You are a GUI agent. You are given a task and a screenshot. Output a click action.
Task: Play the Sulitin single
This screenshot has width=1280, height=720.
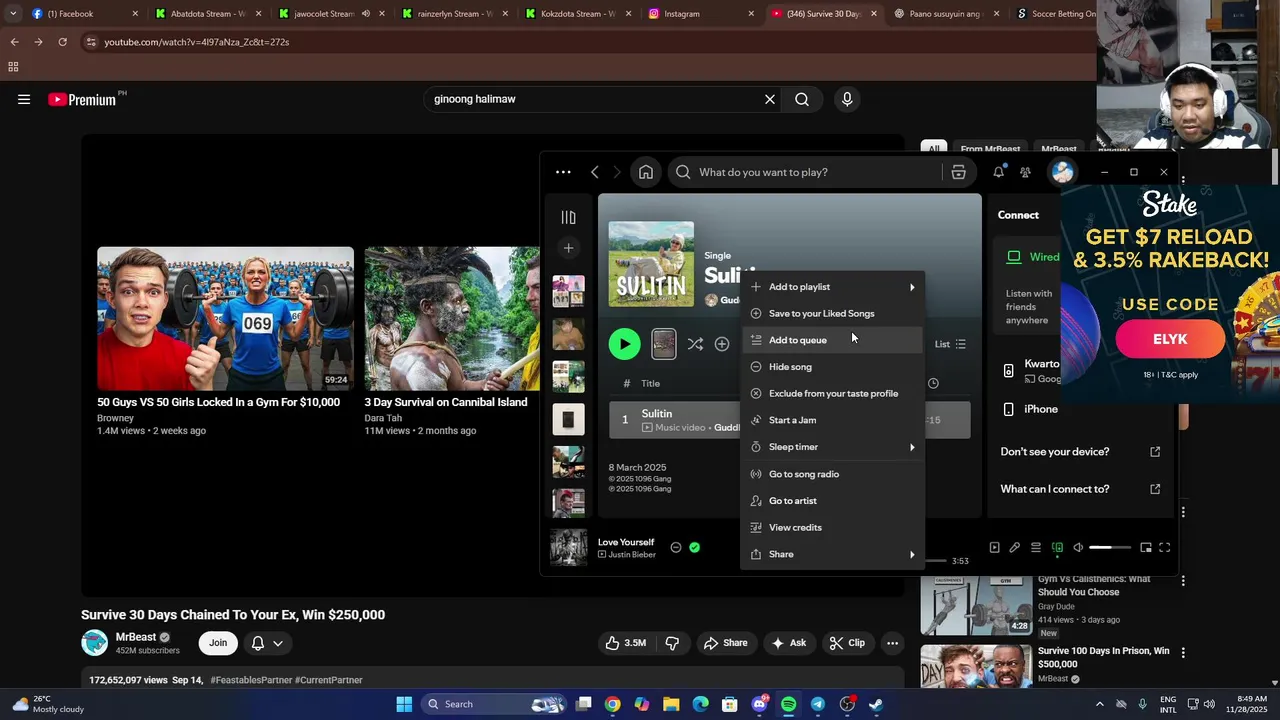(x=624, y=344)
